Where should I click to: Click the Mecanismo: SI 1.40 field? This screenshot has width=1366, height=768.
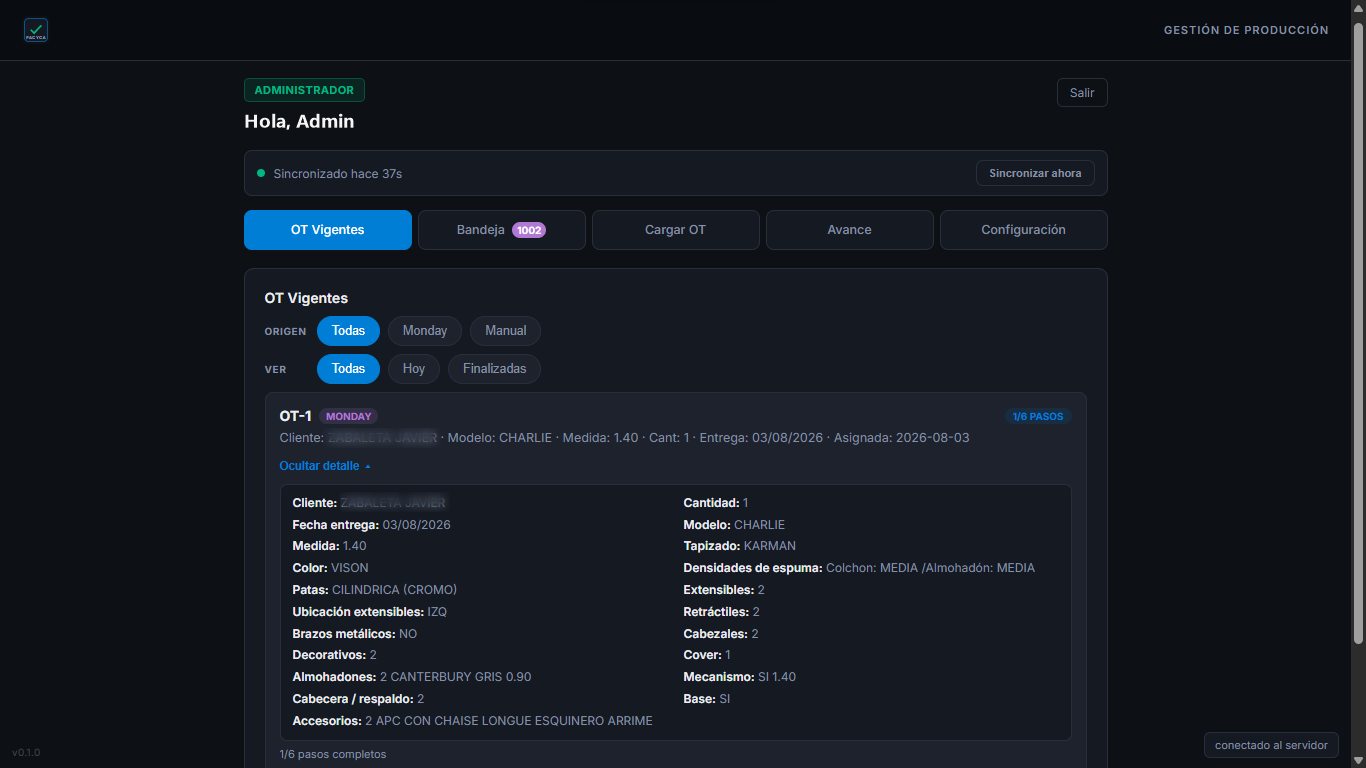(739, 677)
